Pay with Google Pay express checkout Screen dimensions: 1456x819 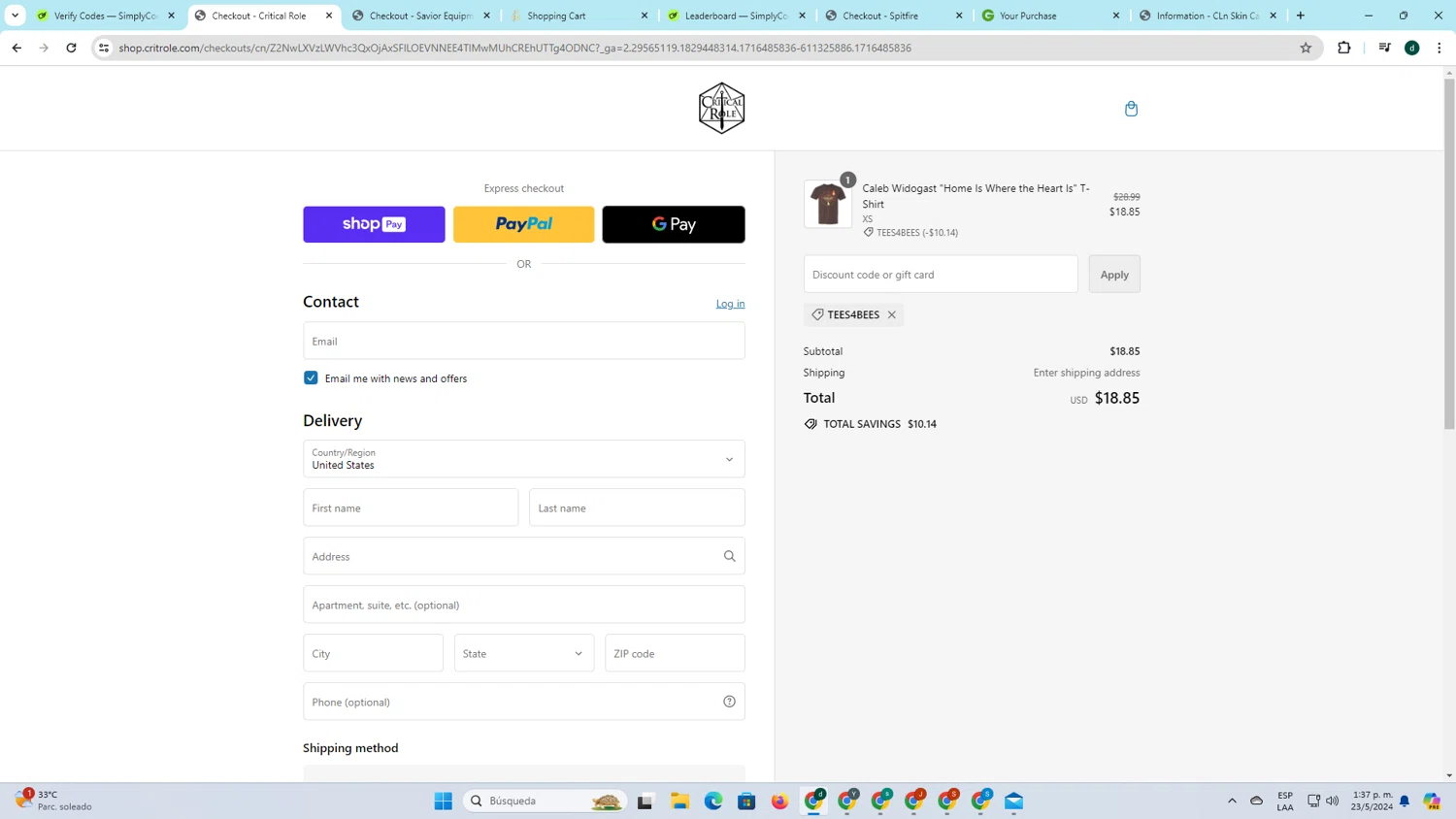coord(674,224)
